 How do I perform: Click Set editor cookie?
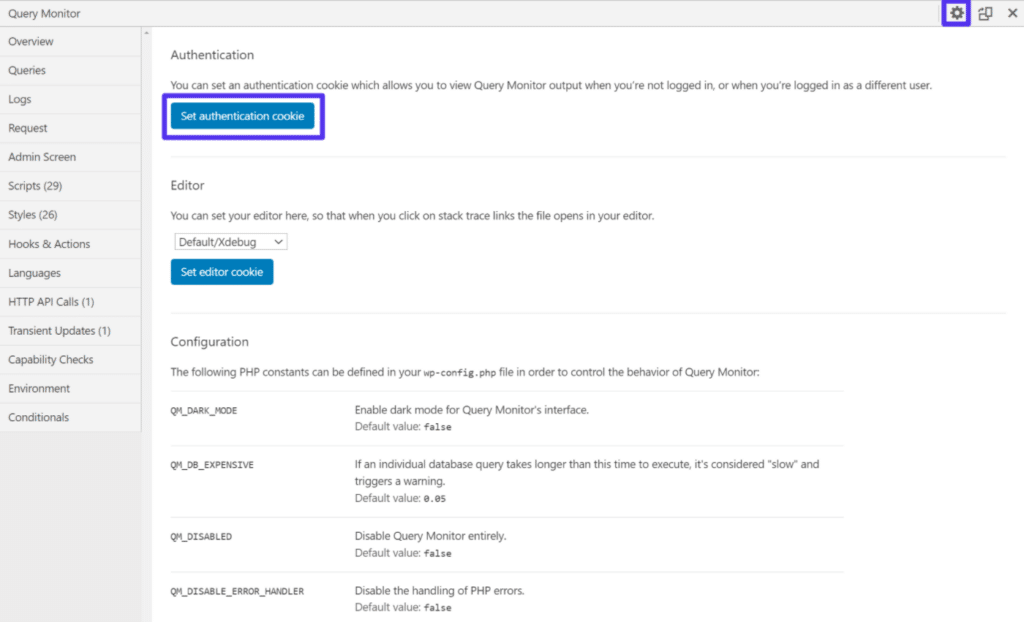[221, 271]
